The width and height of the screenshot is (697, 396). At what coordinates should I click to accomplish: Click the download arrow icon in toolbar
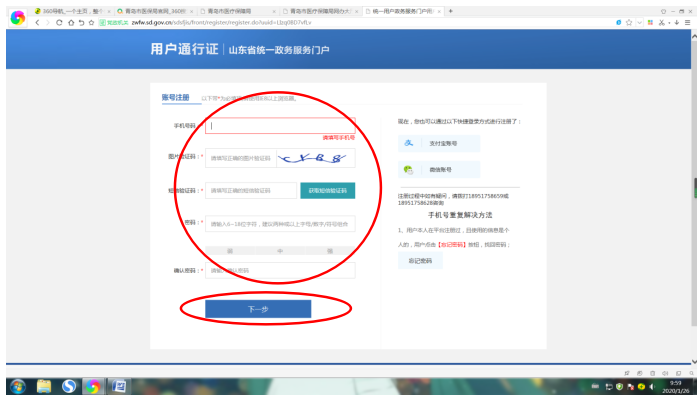[x=677, y=22]
